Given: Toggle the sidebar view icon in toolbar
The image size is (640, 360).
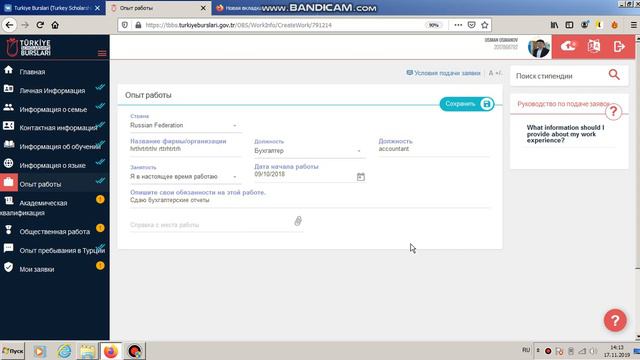Looking at the screenshot, I should click(569, 25).
